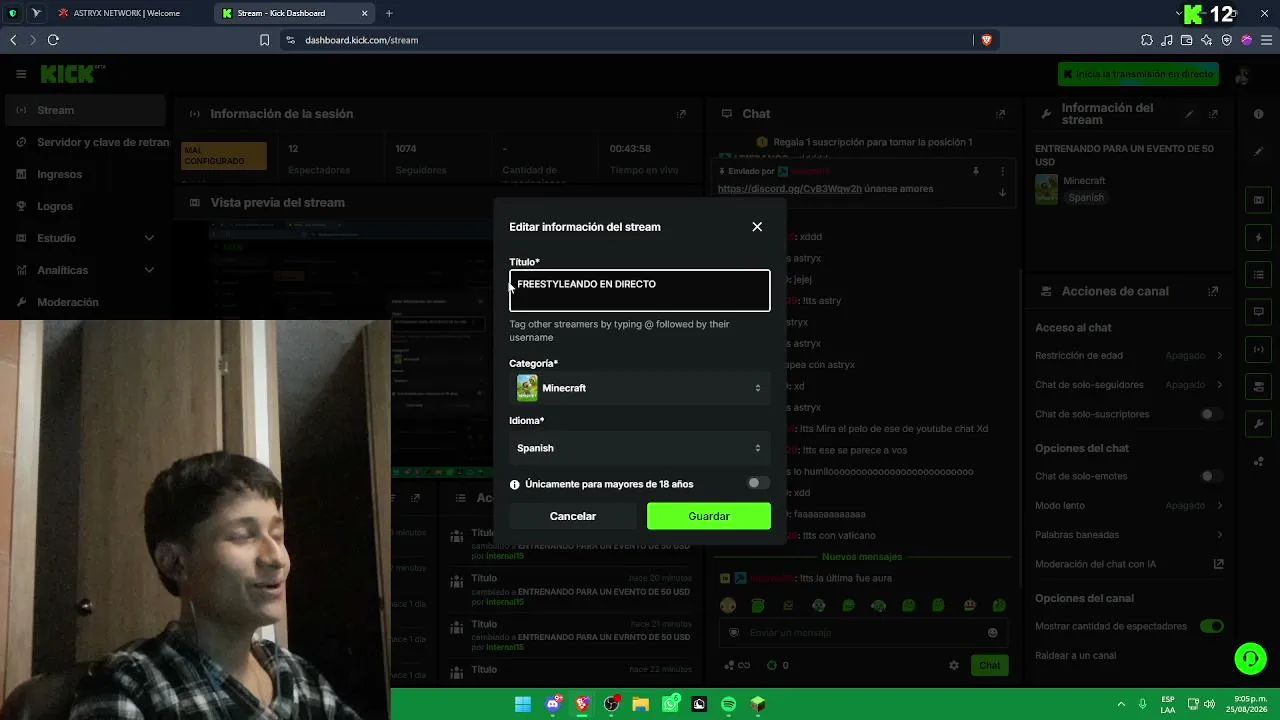Screen dimensions: 1280x720
Task: Toggle Únicamente para mayores de 18 años
Action: click(x=758, y=484)
